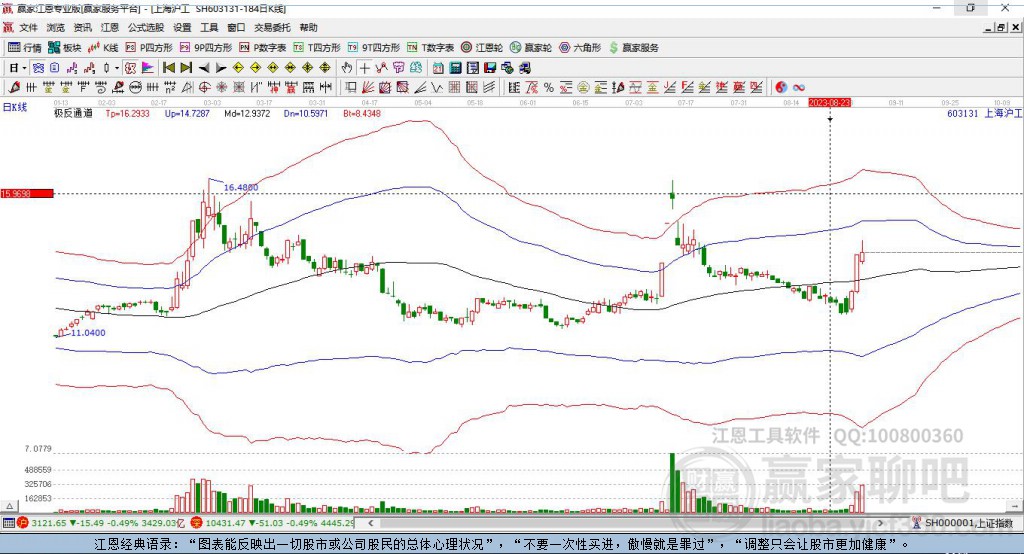Click the 9T四方形 toolbar button
This screenshot has height=554, width=1024.
pos(374,48)
